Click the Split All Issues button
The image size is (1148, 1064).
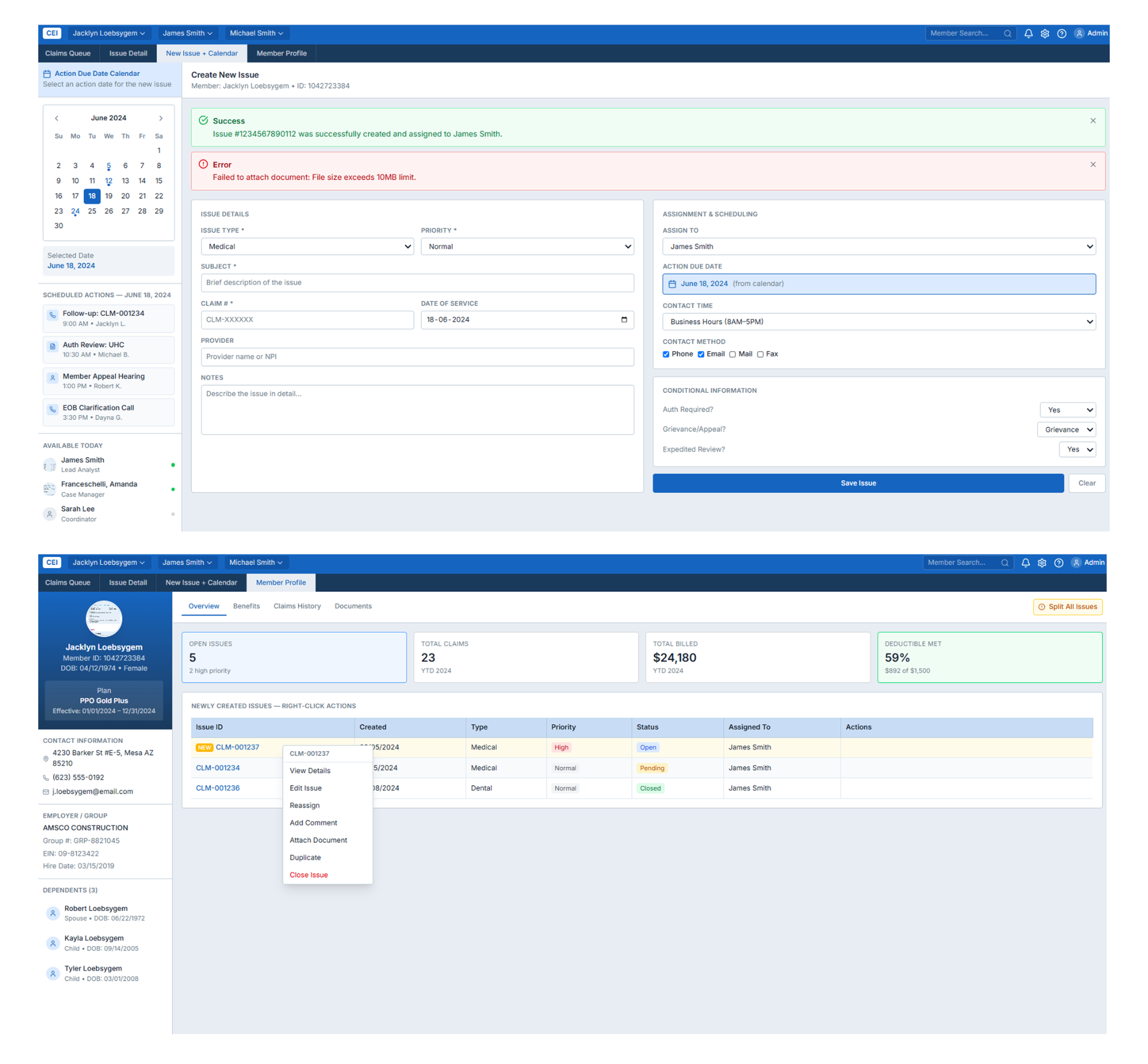click(1067, 606)
